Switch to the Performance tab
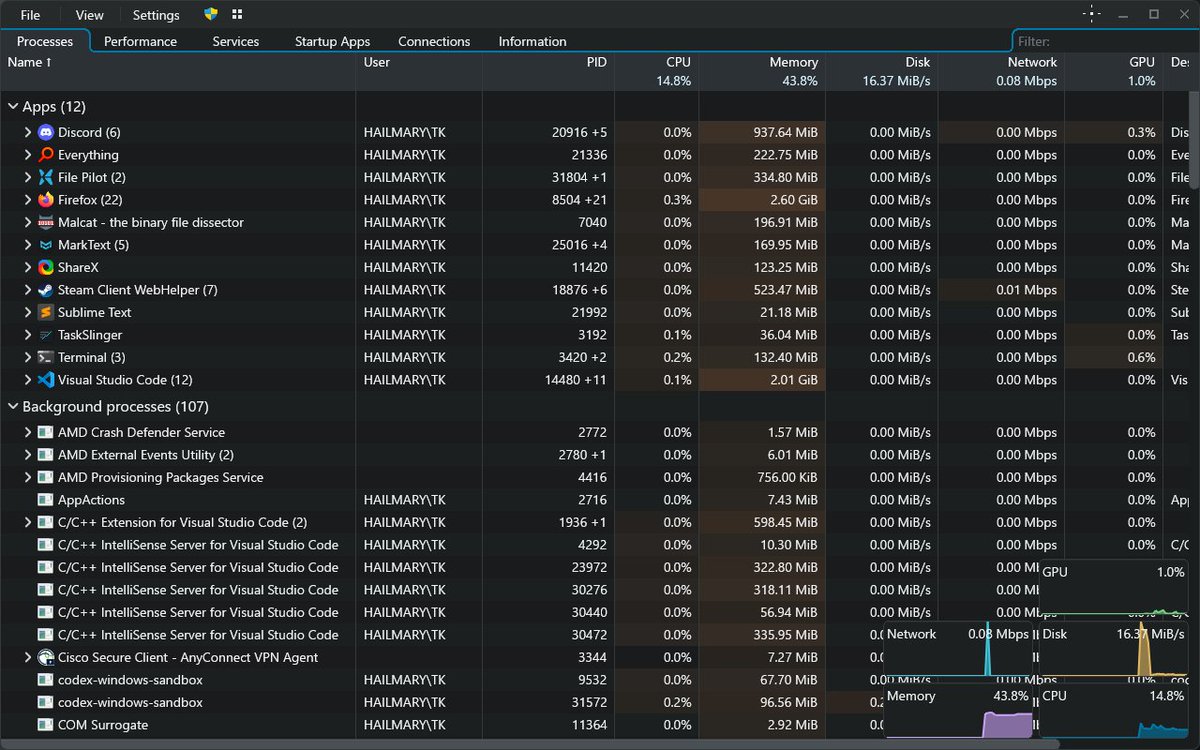Viewport: 1200px width, 750px height. pyautogui.click(x=140, y=41)
